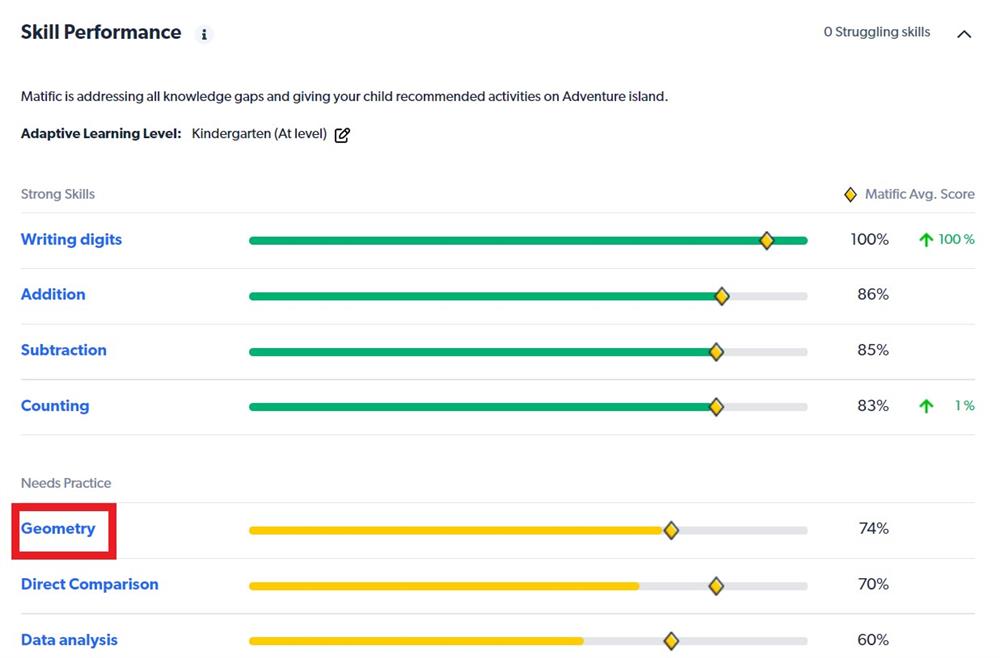The height and width of the screenshot is (658, 1000).
Task: Click the Addition average score diamond marker
Action: 722,296
